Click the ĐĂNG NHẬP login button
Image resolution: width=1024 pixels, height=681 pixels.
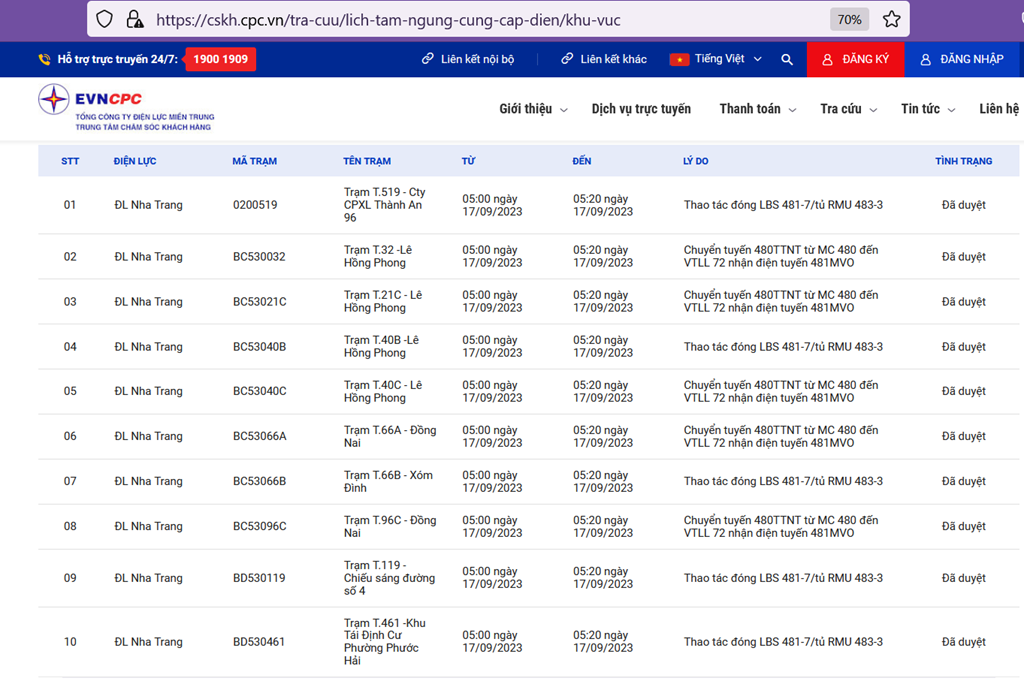point(961,59)
